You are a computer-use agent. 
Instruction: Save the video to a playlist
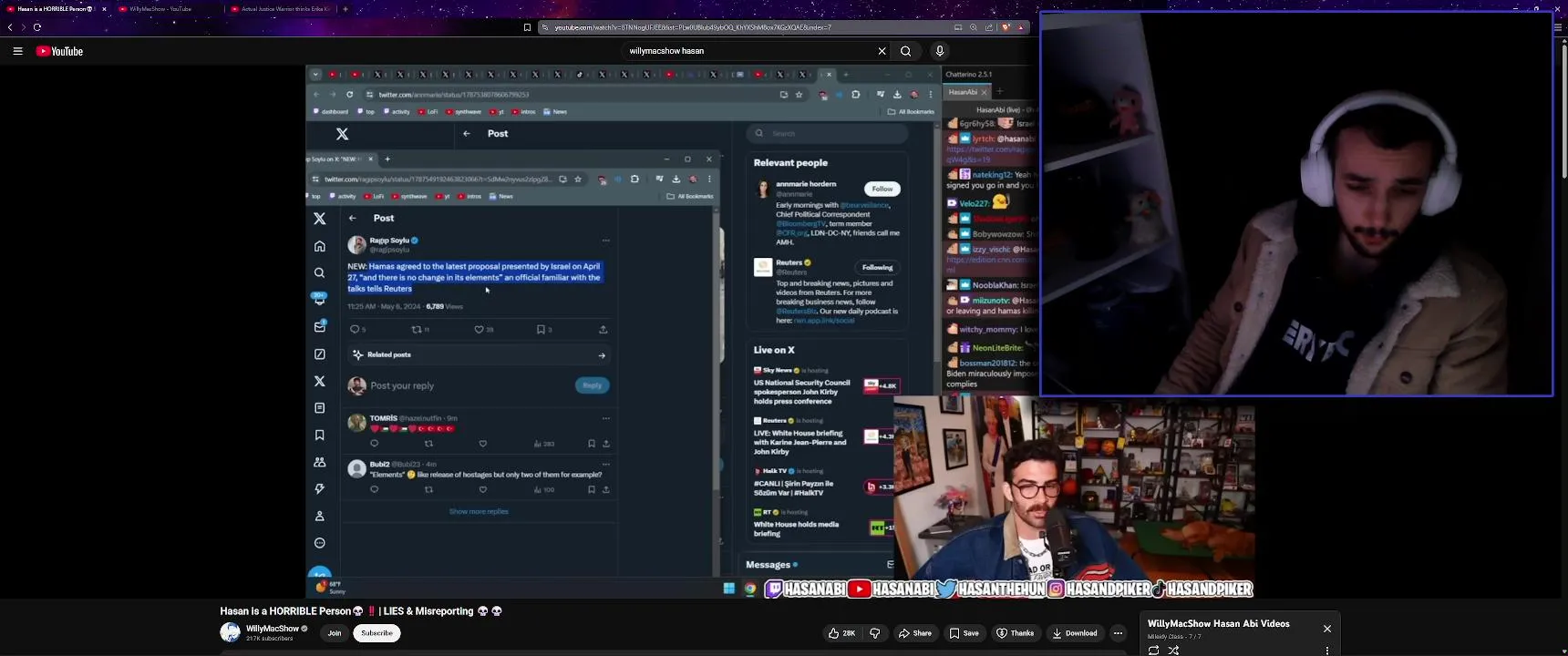[965, 633]
